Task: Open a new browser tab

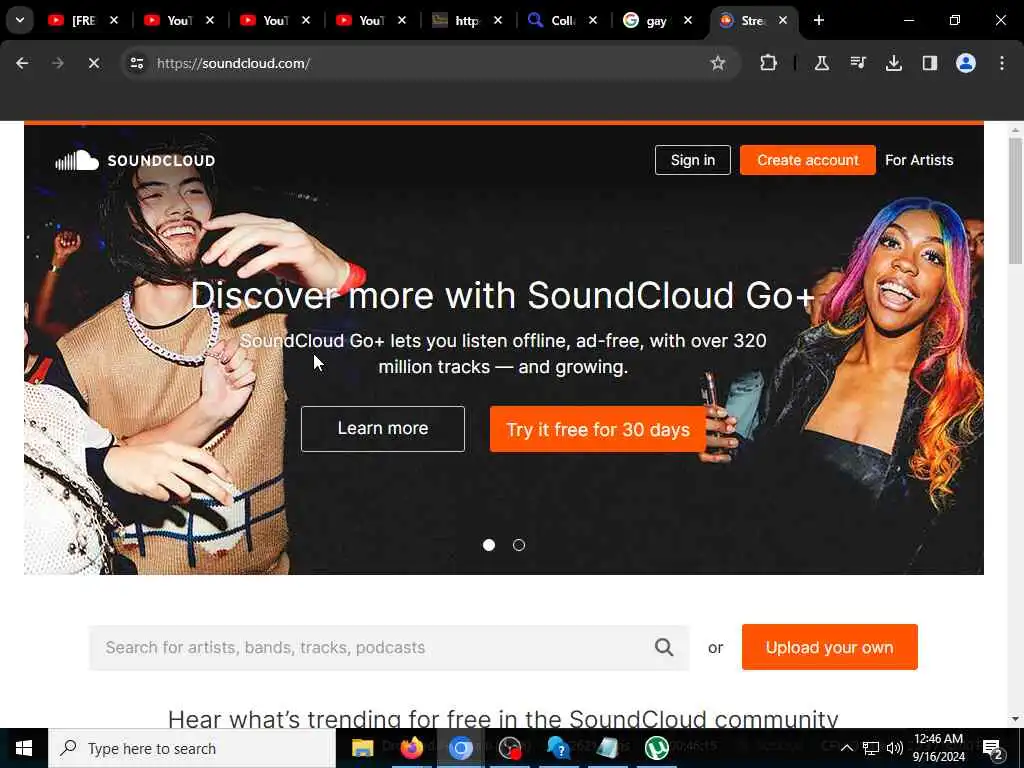Action: 818,20
